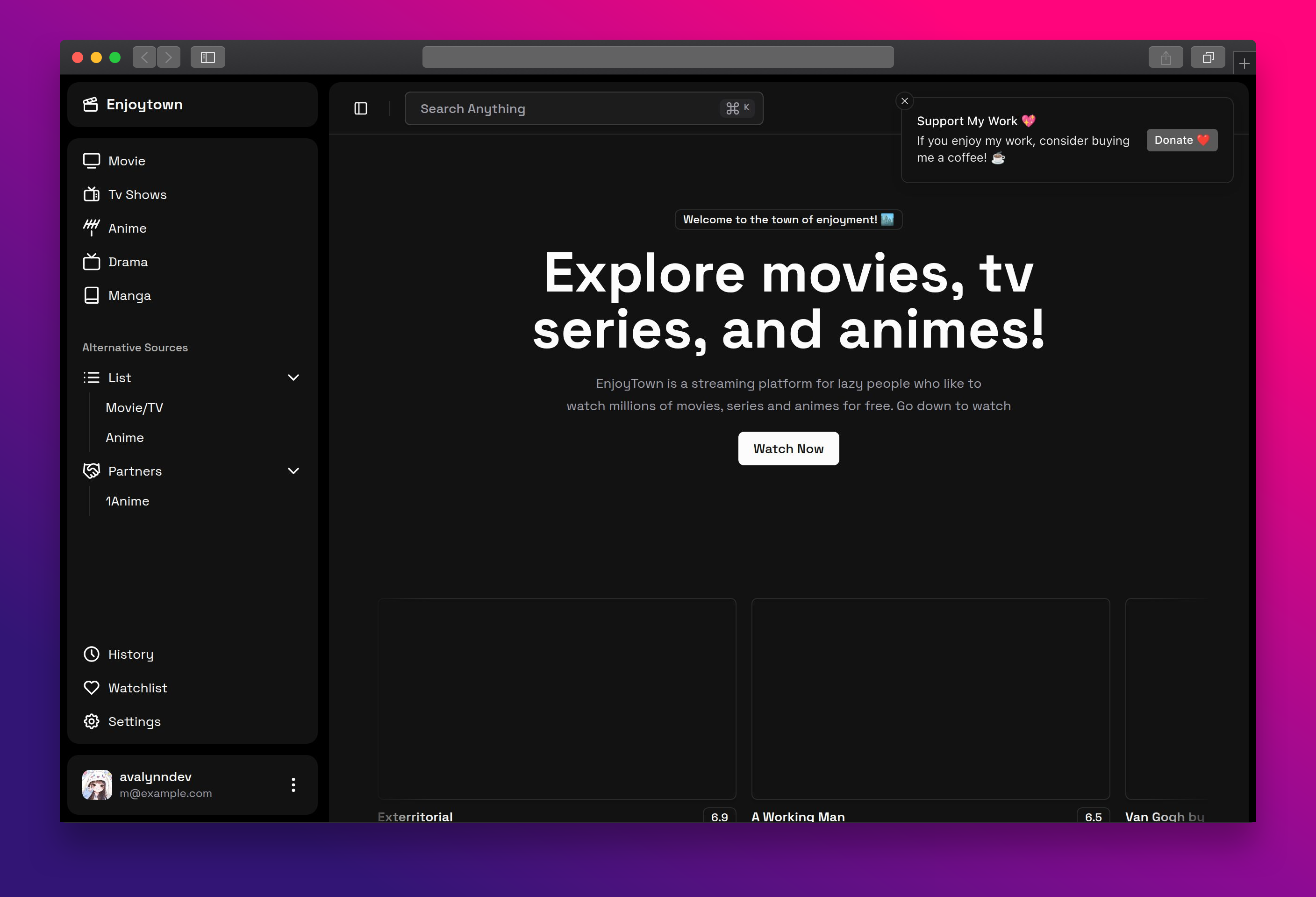Collapse the List section chevron
The image size is (1316, 897).
293,377
